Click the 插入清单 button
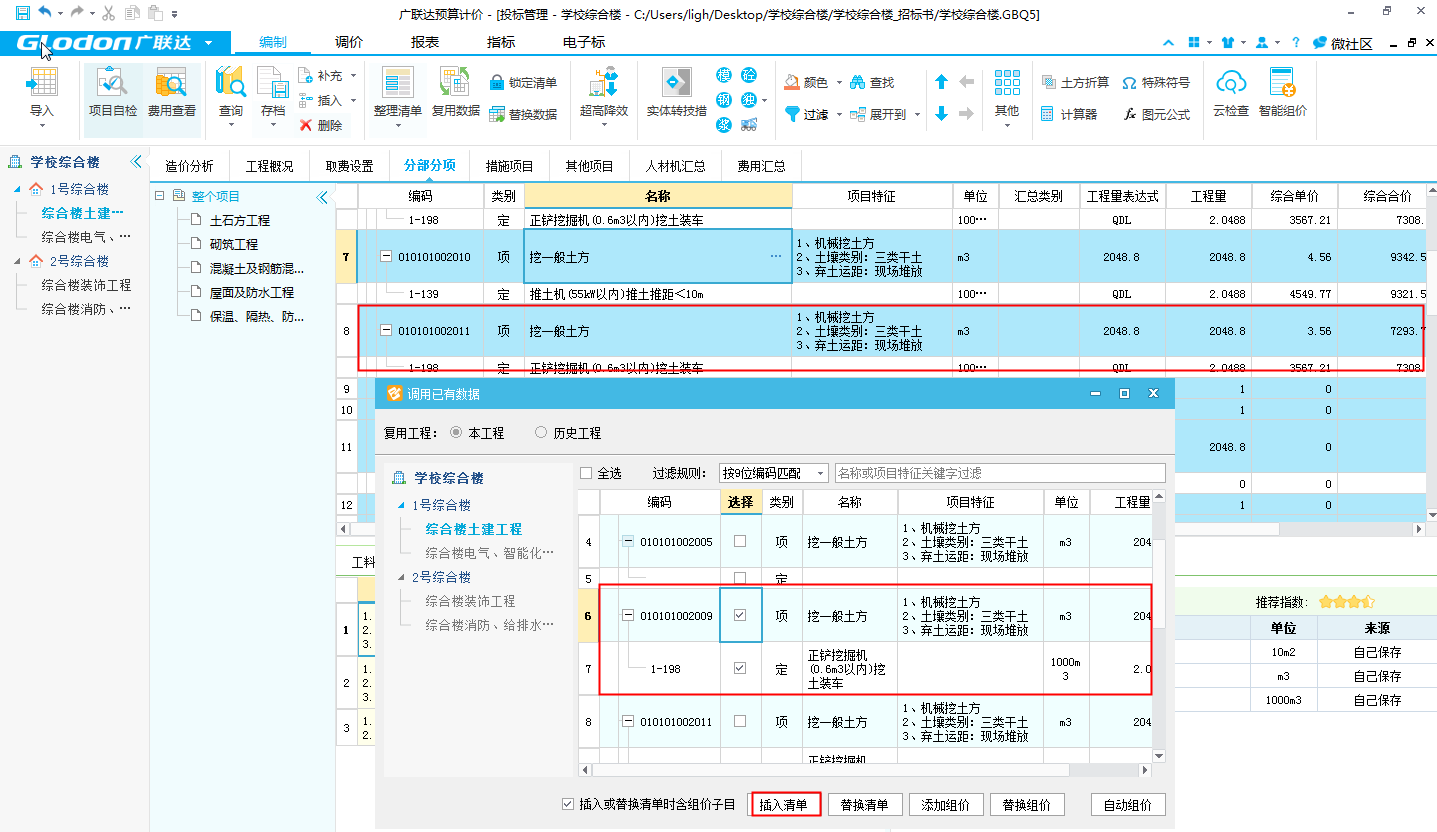 pos(784,805)
